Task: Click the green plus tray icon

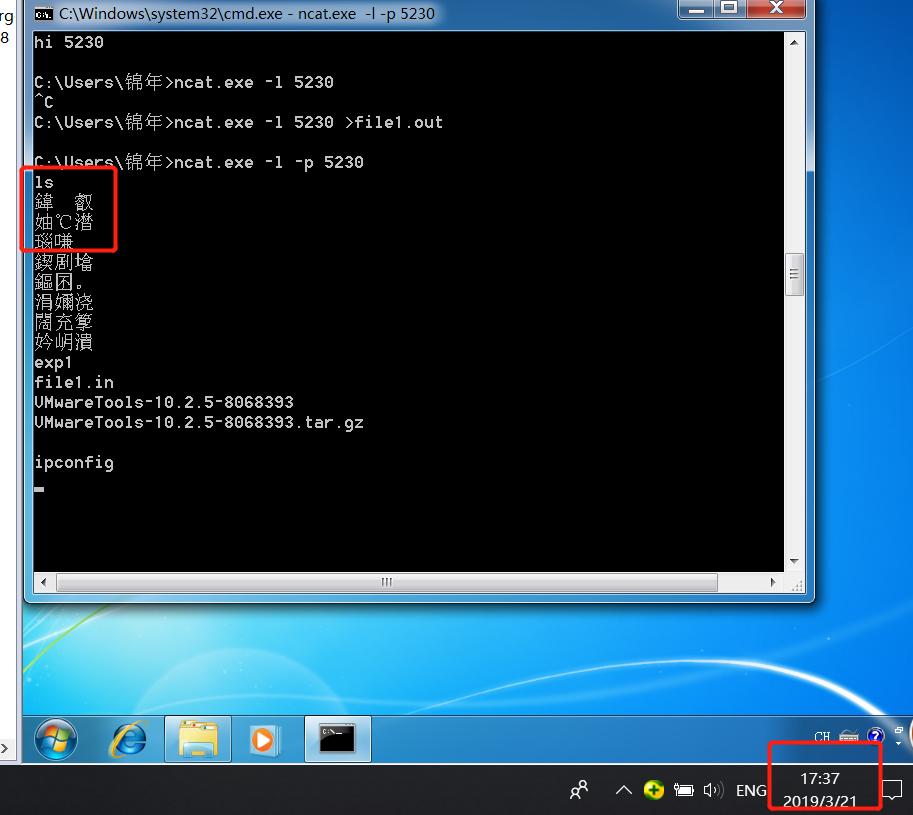Action: coord(654,790)
